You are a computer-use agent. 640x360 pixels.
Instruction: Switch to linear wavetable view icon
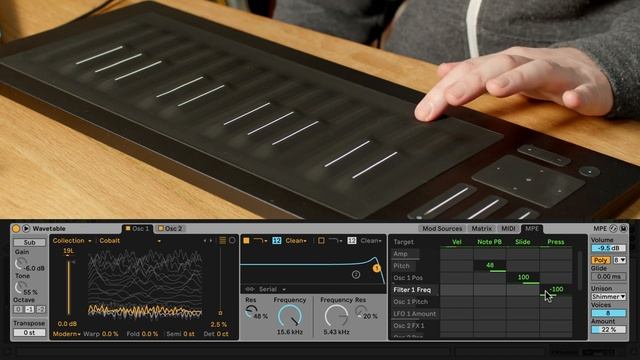(x=222, y=240)
